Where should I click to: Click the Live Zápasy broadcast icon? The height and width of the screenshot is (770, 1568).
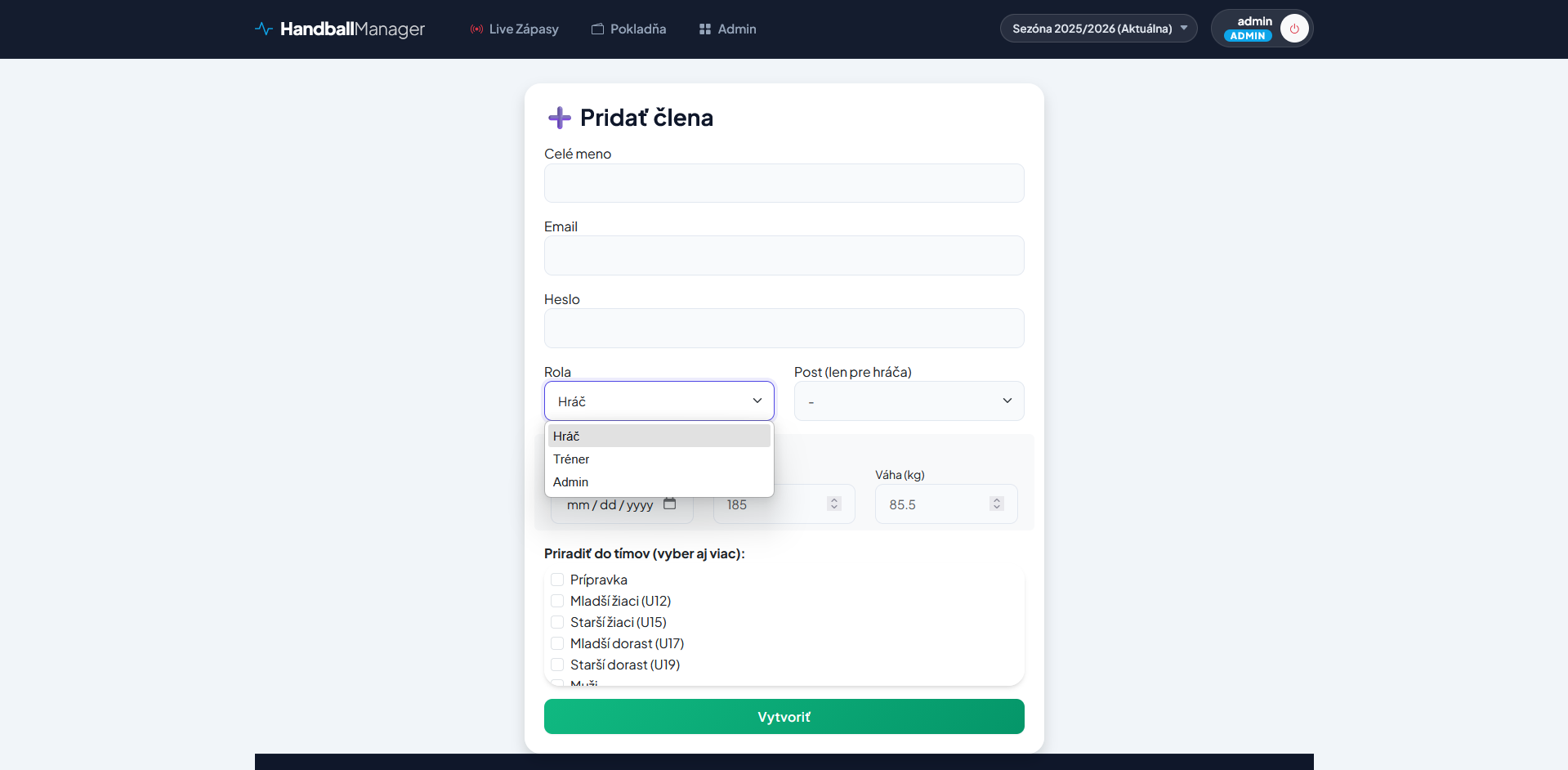point(476,29)
